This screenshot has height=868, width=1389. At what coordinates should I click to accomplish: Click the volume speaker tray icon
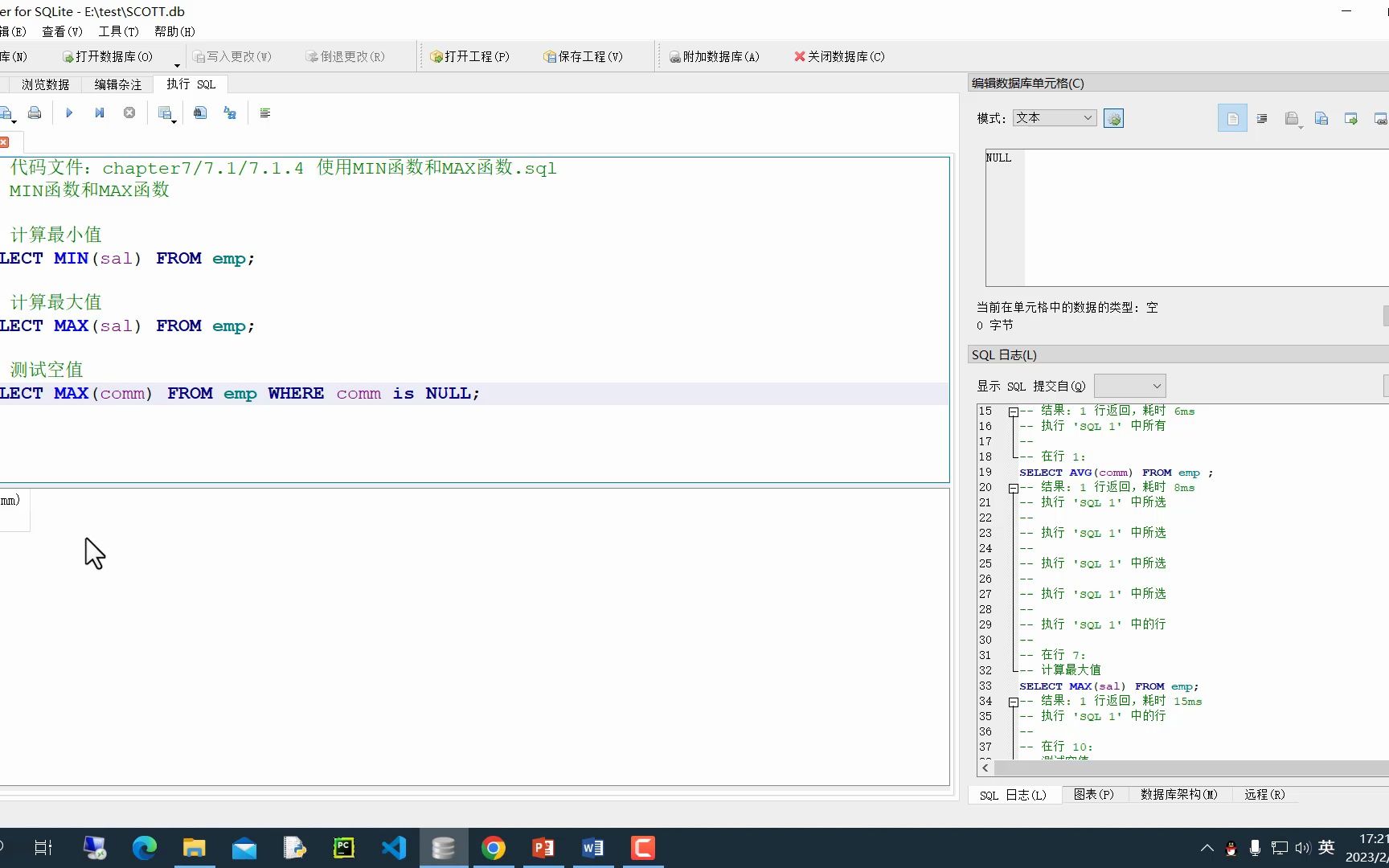tap(1302, 848)
